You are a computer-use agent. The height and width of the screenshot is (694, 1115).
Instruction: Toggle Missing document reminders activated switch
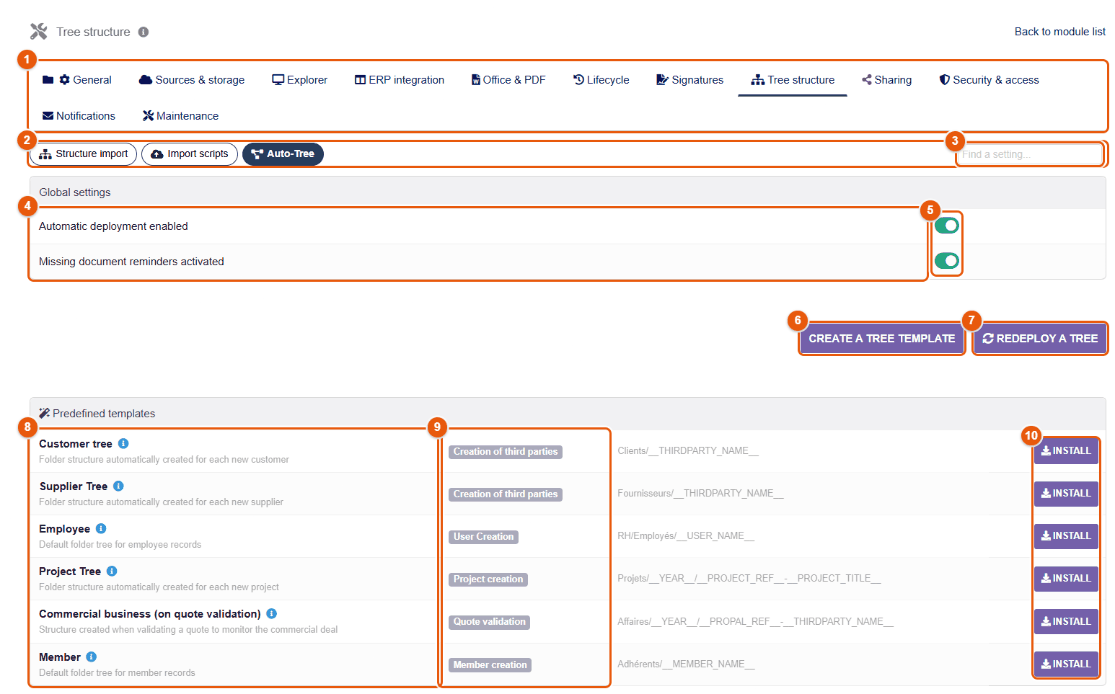[x=946, y=261]
